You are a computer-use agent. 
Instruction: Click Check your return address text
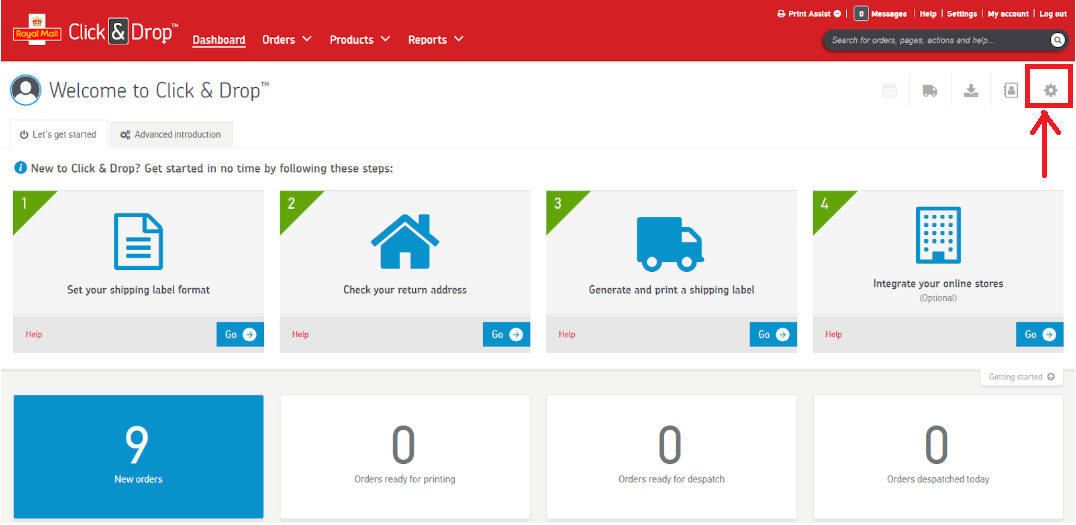(x=405, y=290)
